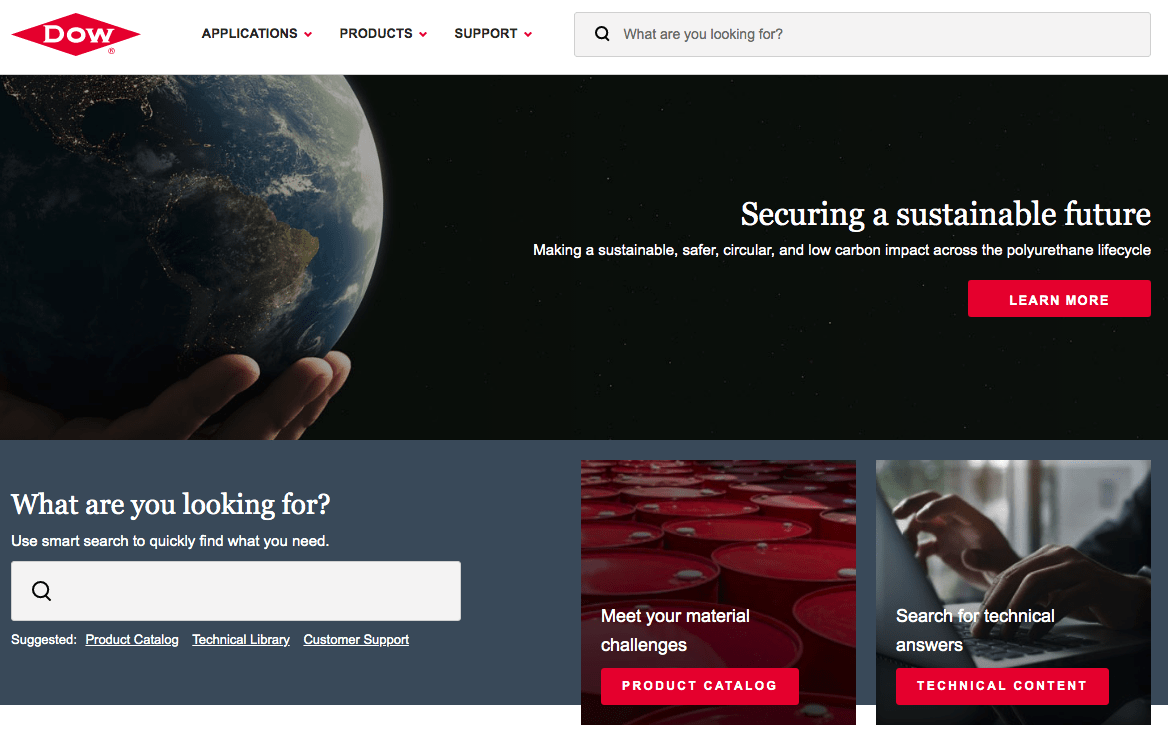
Task: Click the magnifier icon in smart search box
Action: 41,591
